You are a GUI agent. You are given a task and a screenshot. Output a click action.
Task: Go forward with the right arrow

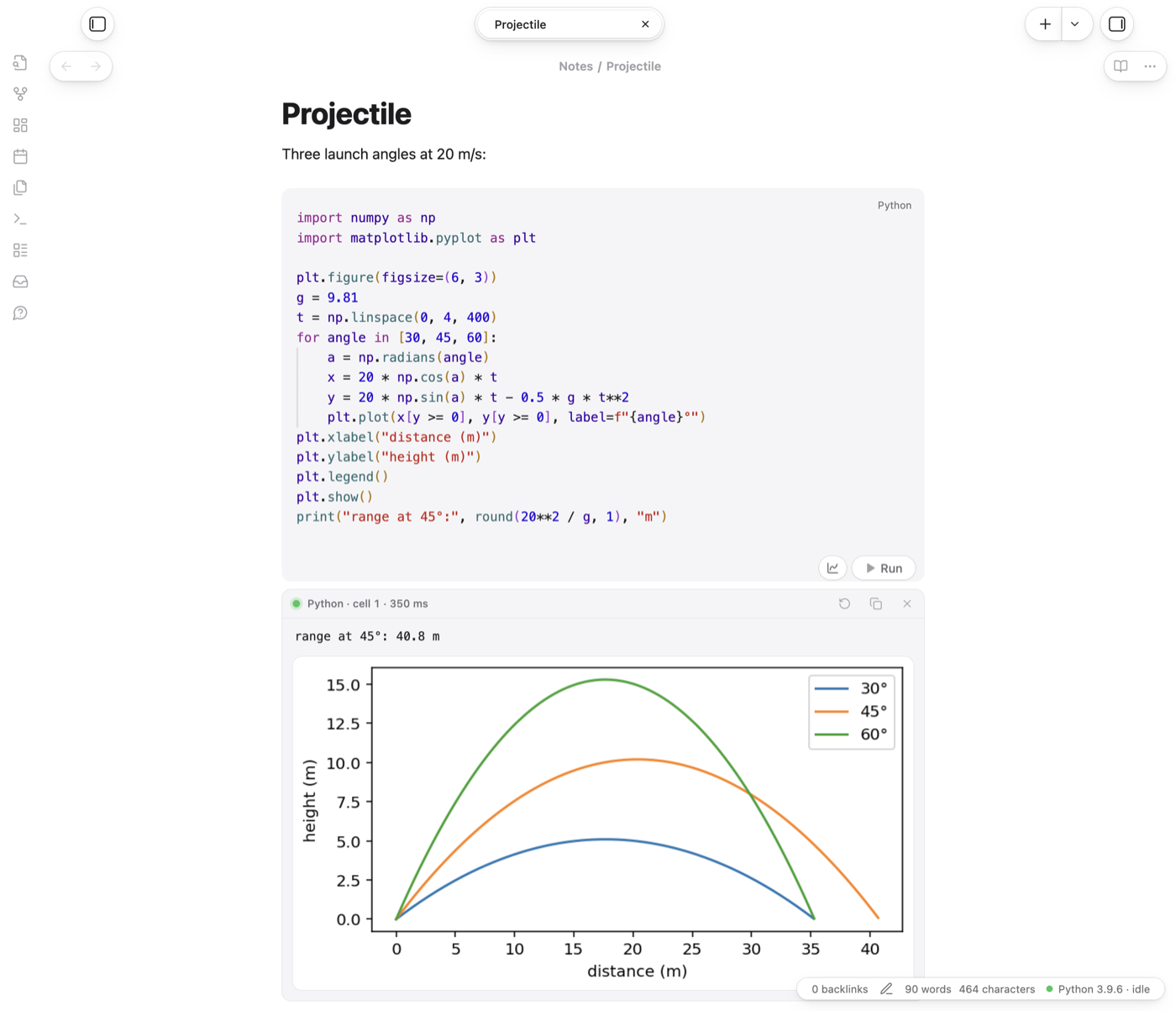pyautogui.click(x=96, y=66)
